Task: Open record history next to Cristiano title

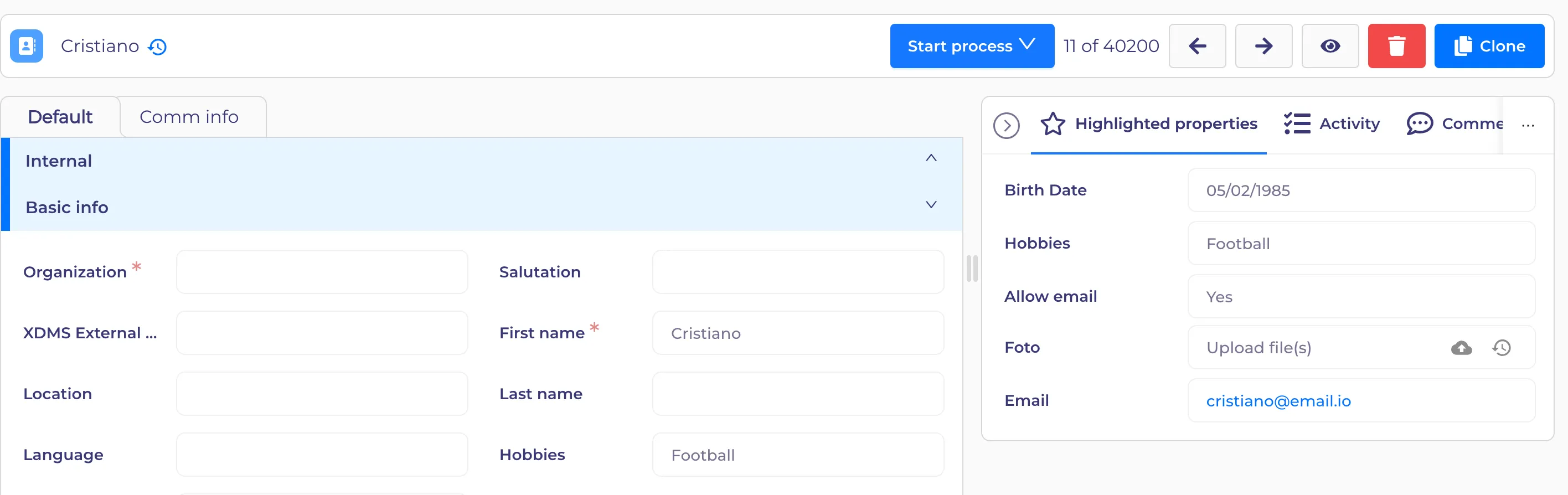Action: [158, 47]
